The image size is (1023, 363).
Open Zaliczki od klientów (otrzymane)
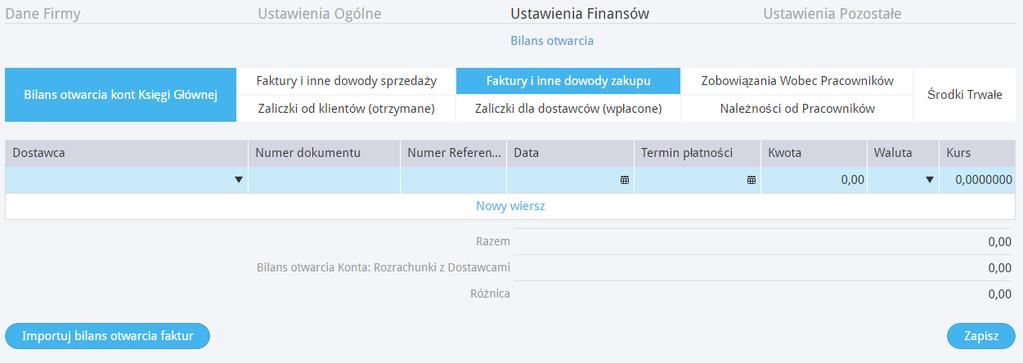point(346,109)
